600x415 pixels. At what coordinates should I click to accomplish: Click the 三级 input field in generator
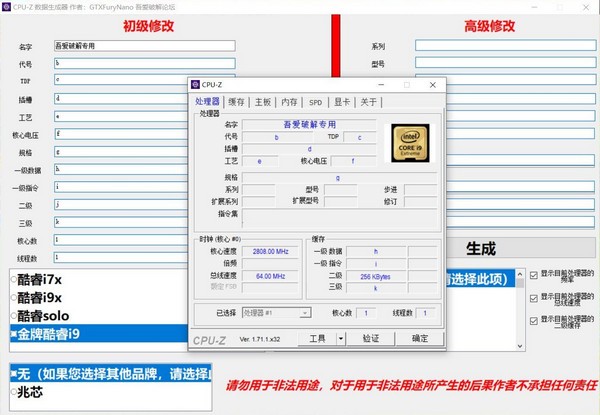coord(121,222)
